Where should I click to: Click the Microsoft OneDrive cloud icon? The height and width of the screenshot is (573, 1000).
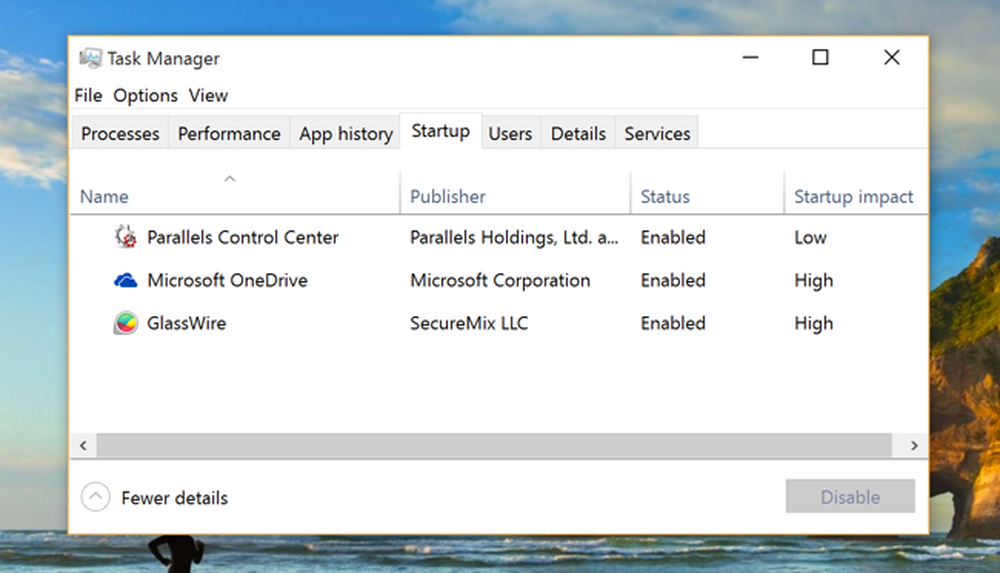(126, 280)
